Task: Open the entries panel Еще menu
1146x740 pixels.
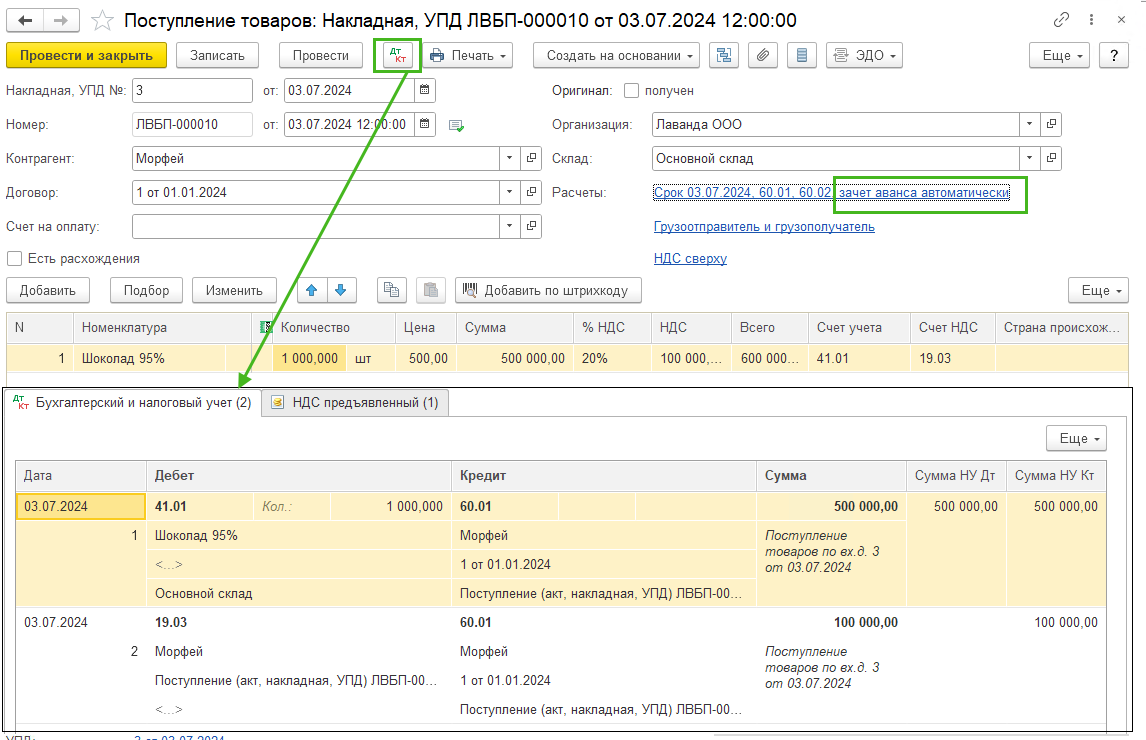Action: click(1077, 438)
